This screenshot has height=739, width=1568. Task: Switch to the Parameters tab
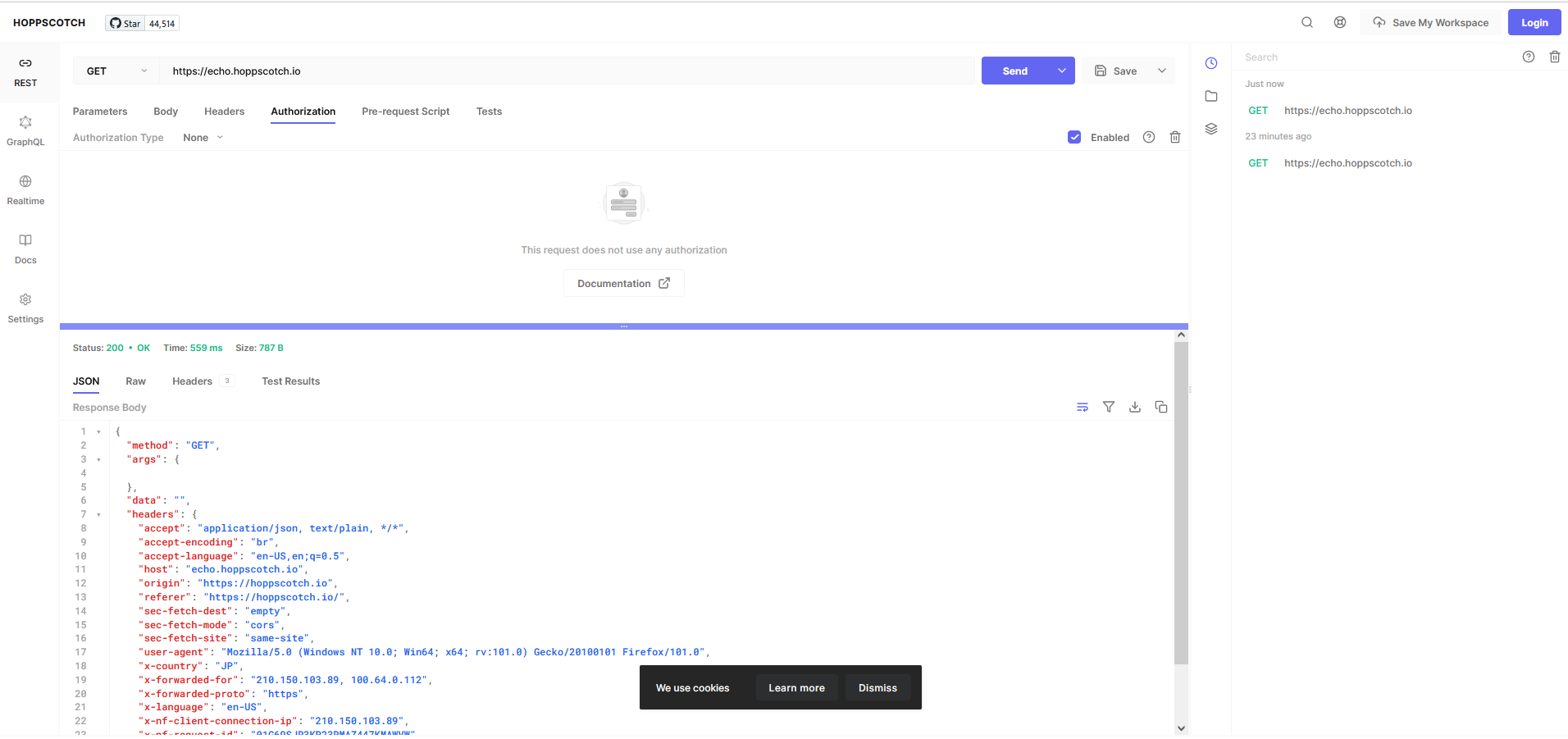click(100, 112)
